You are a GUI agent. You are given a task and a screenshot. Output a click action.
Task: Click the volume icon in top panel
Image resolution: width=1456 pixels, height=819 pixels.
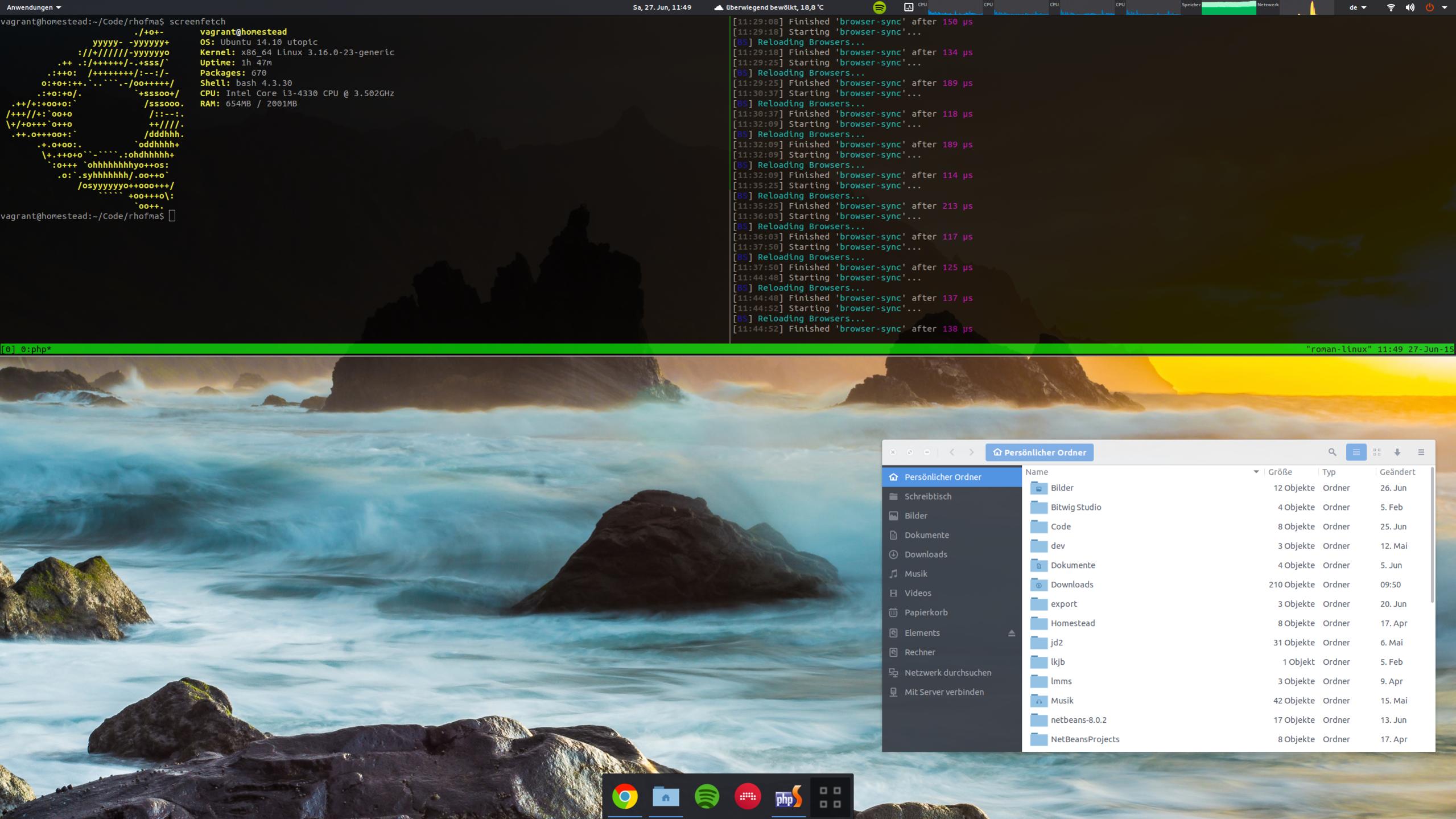coord(1410,7)
